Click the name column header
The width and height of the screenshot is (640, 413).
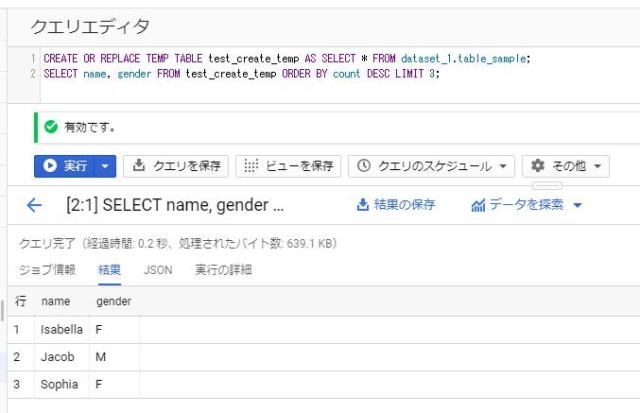56,301
